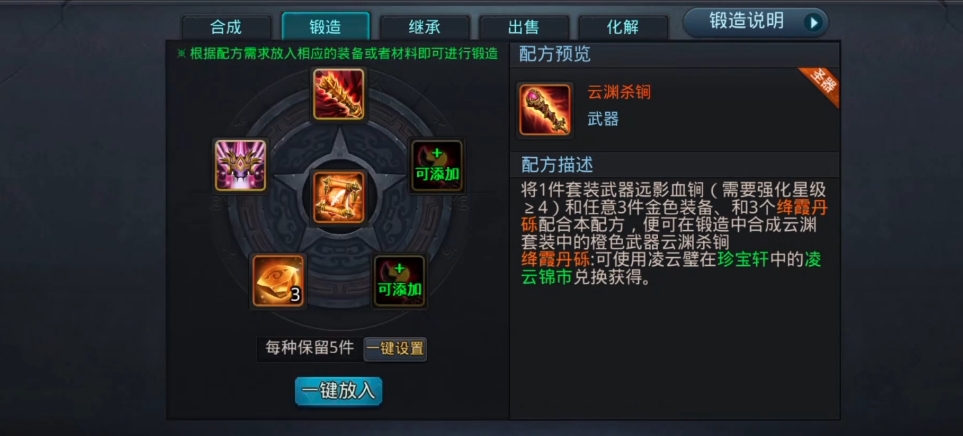Screen dimensions: 963x436
Task: Click the 珍宝轩 green link text
Action: point(743,260)
